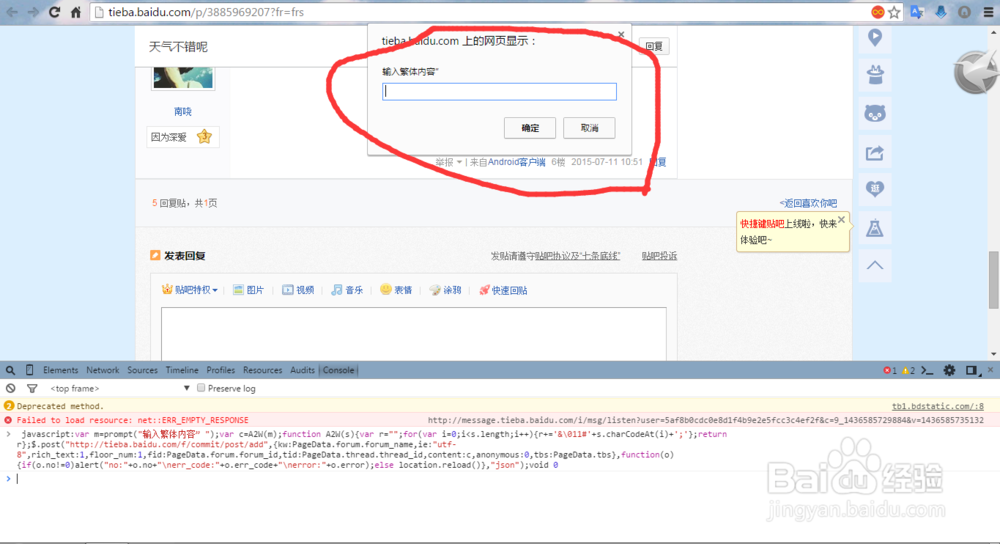Click the play-pin icon in right sidebar
1000x544 pixels.
pos(875,38)
